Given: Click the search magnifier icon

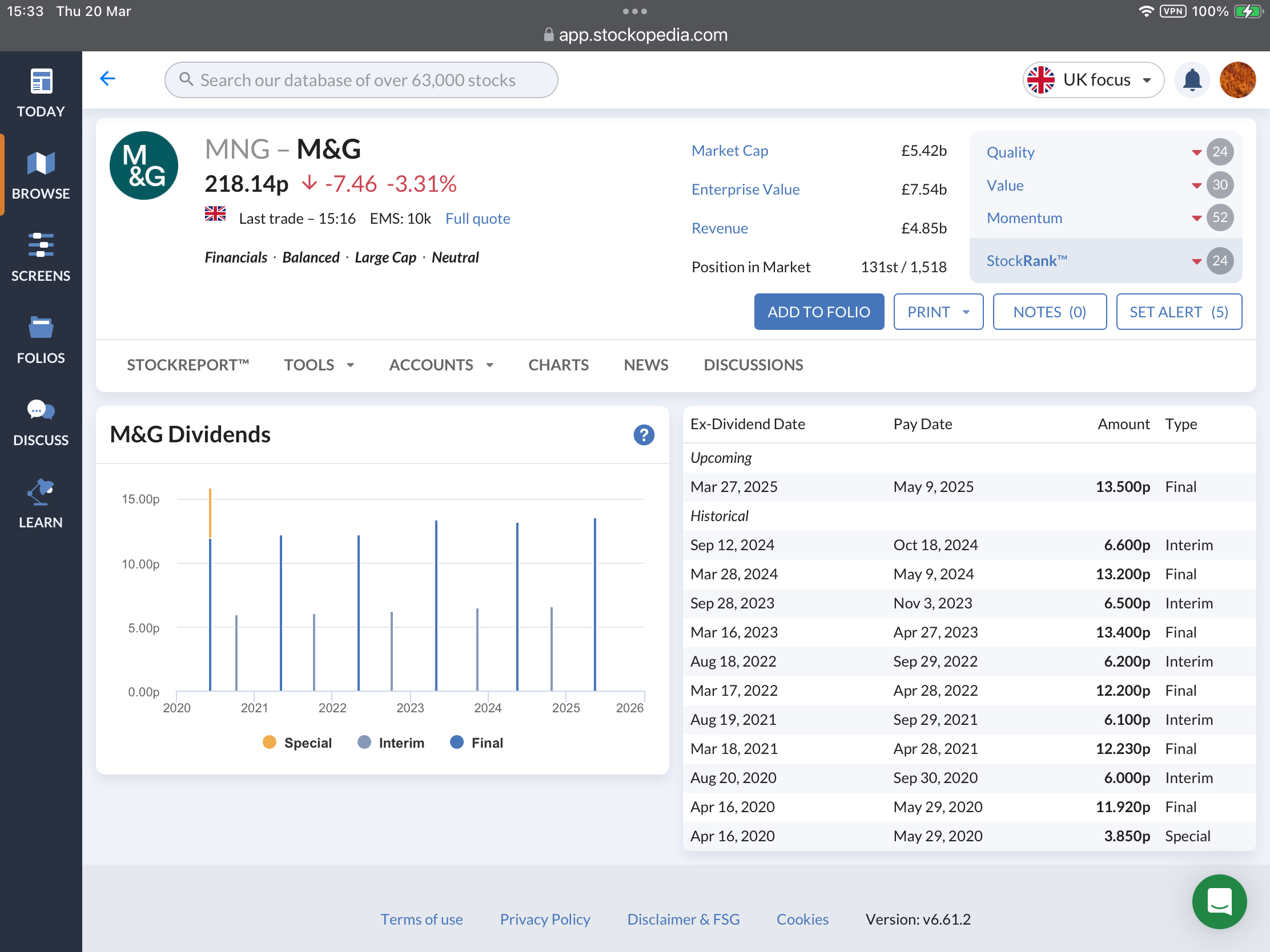Looking at the screenshot, I should [186, 79].
